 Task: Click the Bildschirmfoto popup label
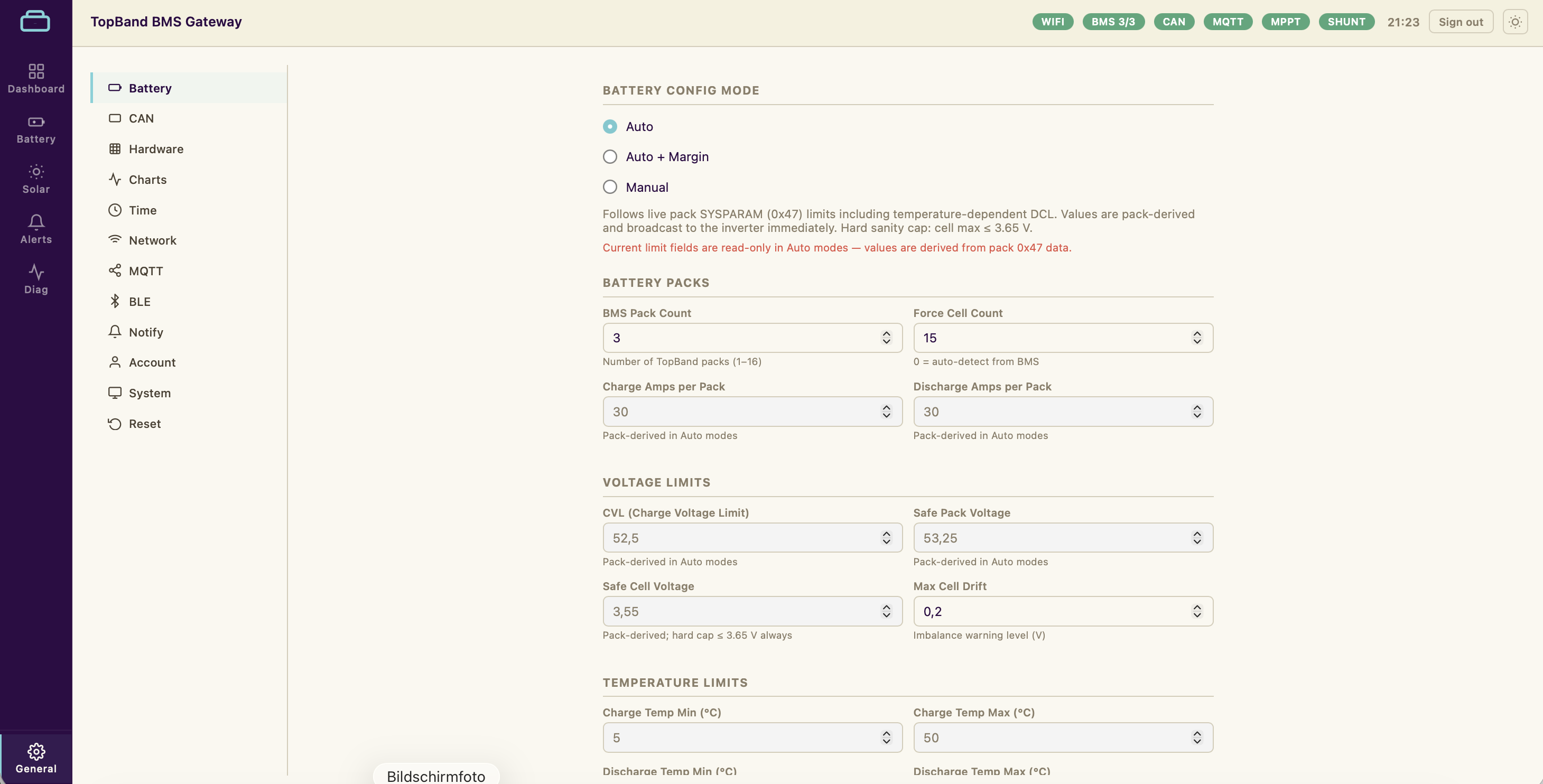click(x=435, y=776)
